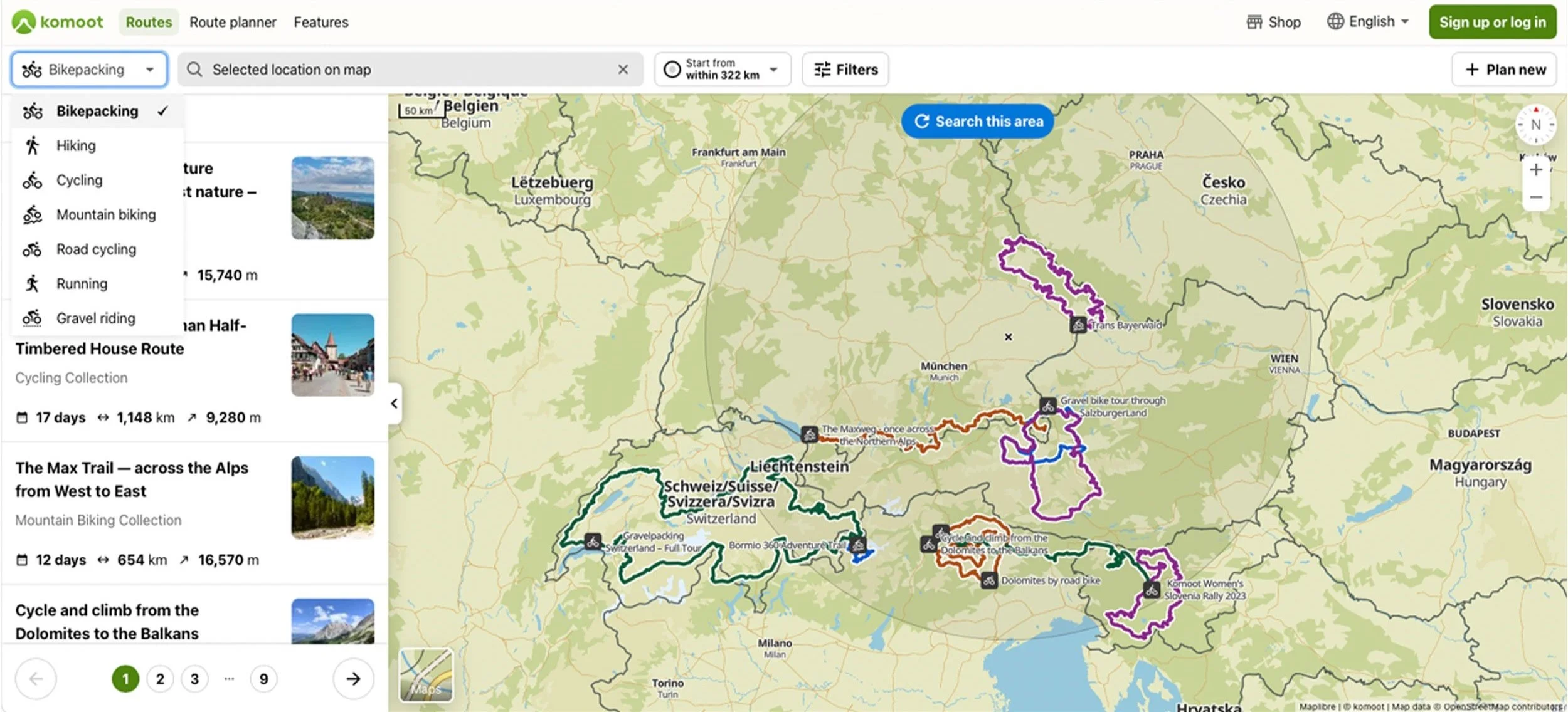The width and height of the screenshot is (1568, 712).
Task: Expand the Start from within 322 km dropdown
Action: (x=723, y=70)
